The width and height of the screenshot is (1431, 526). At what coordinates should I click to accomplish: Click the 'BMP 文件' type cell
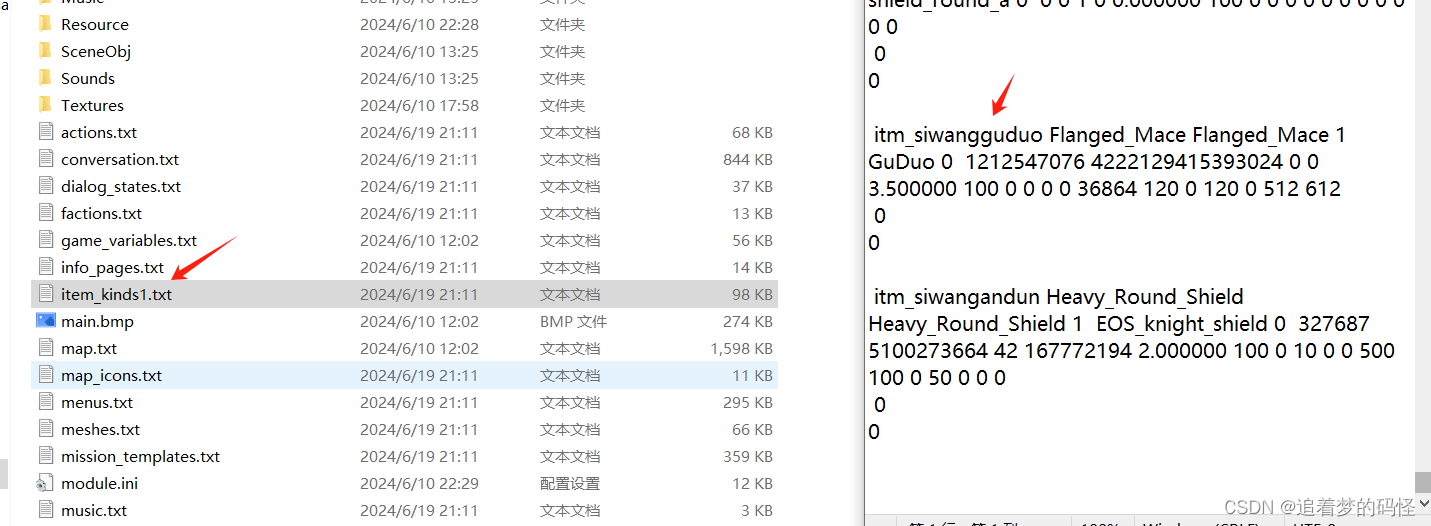[573, 321]
